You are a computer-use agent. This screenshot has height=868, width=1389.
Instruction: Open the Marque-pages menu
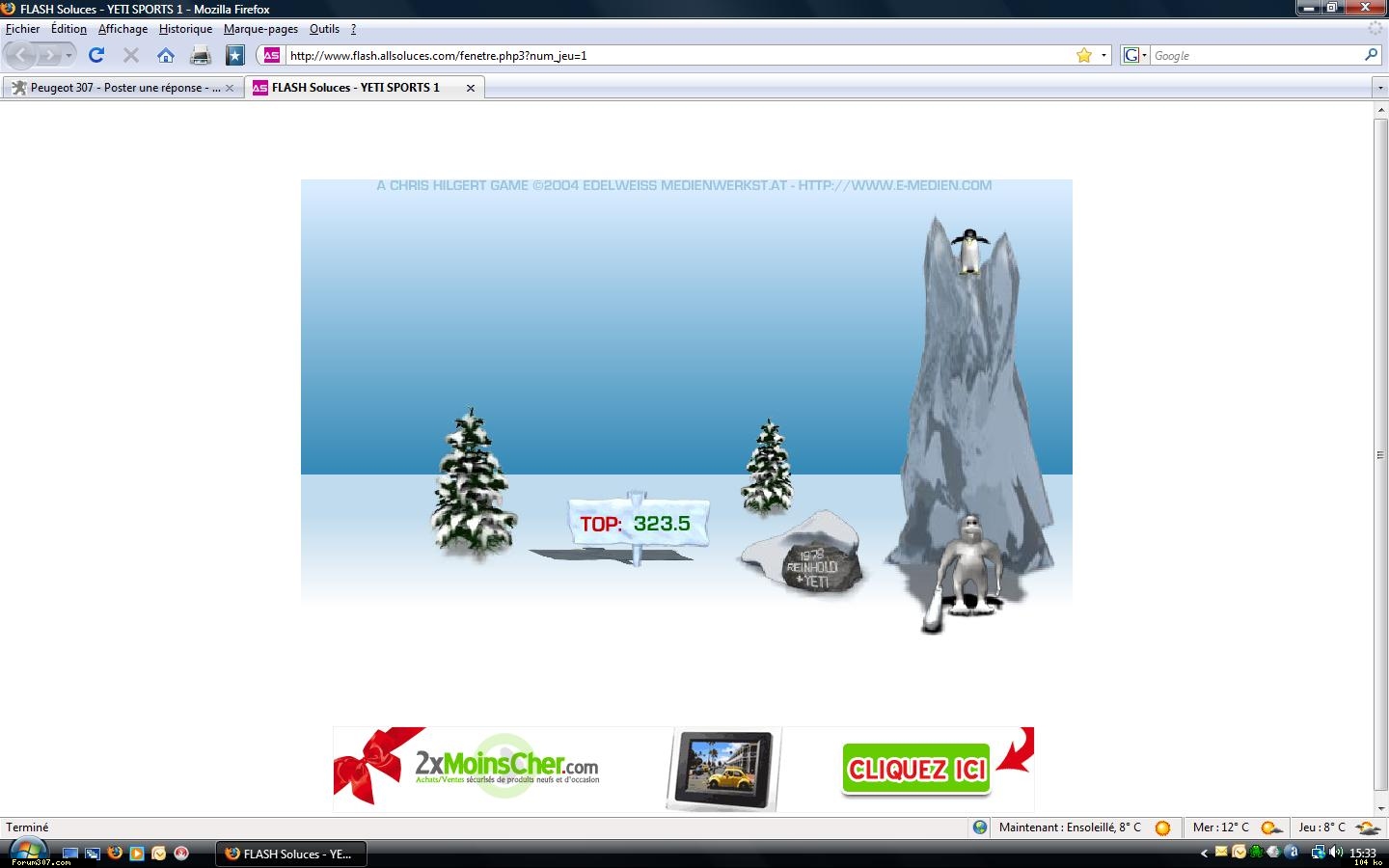(260, 29)
